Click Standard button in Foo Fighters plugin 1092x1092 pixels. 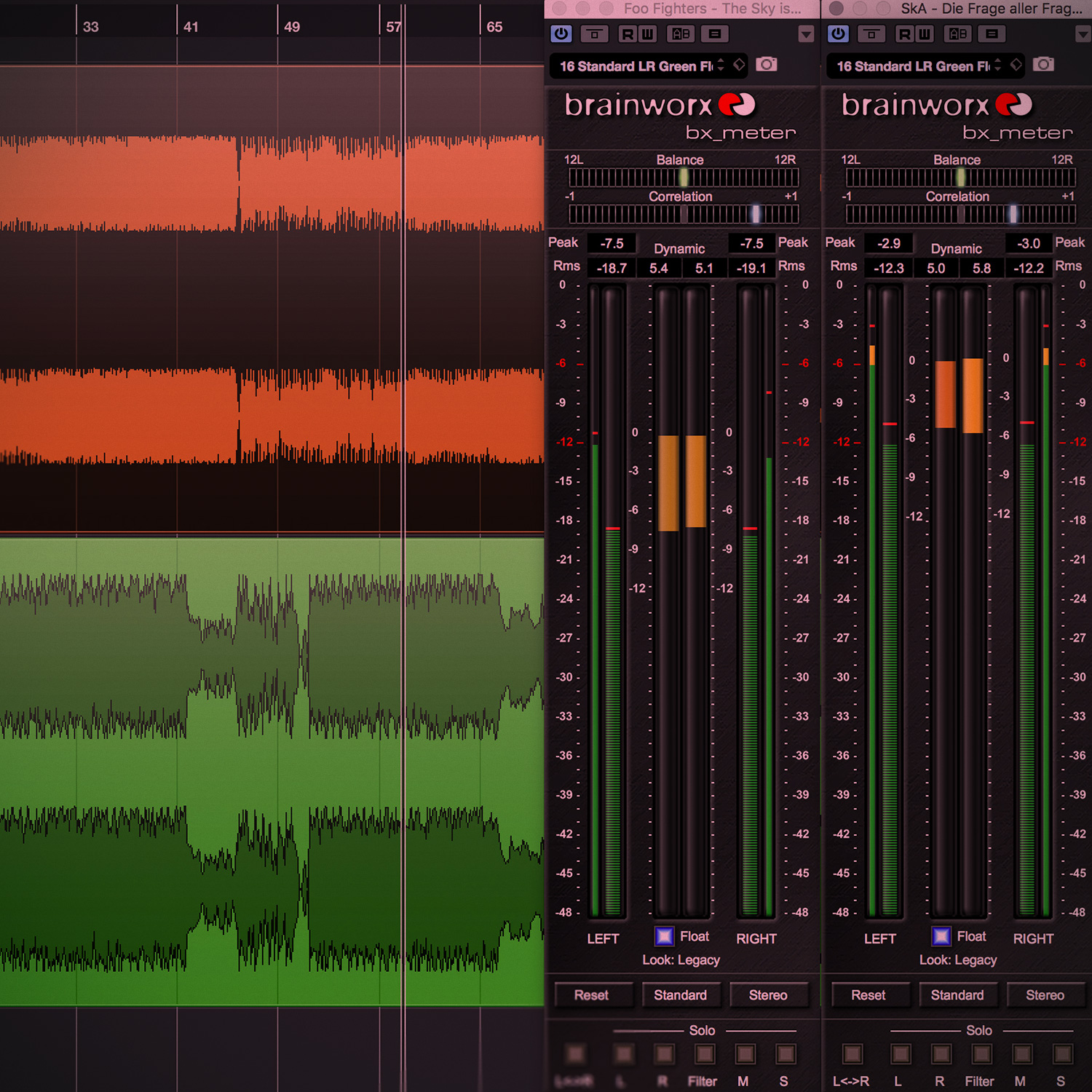(680, 995)
